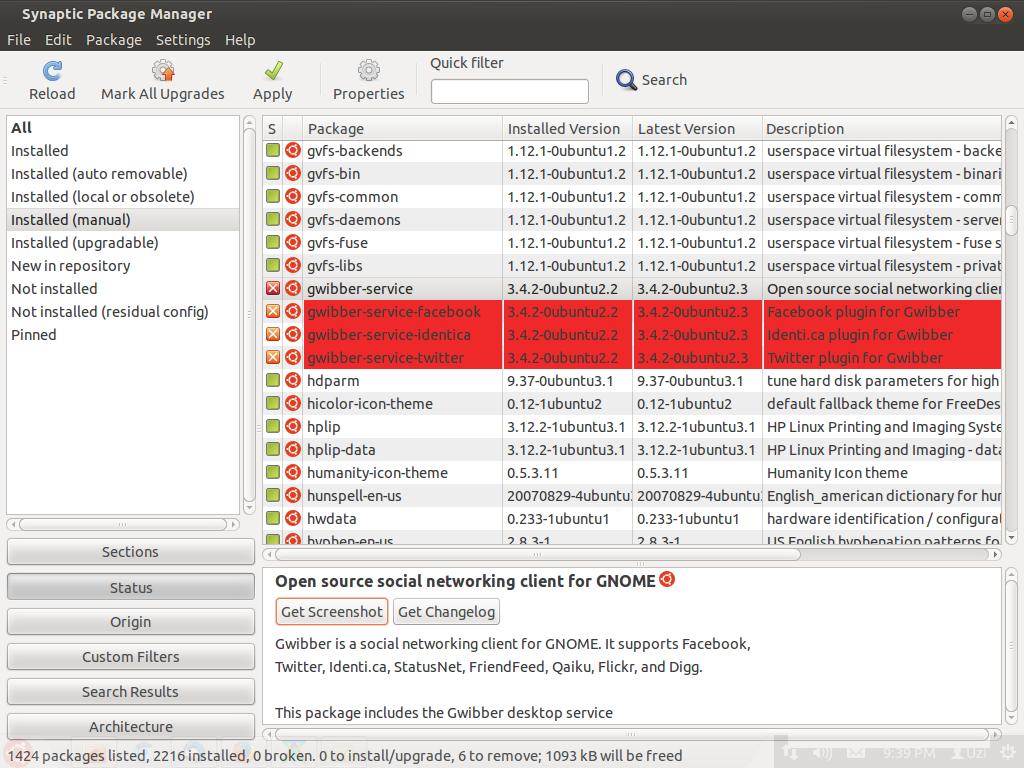The image size is (1024, 768).
Task: Click the Reload toolbar icon
Action: 52,71
